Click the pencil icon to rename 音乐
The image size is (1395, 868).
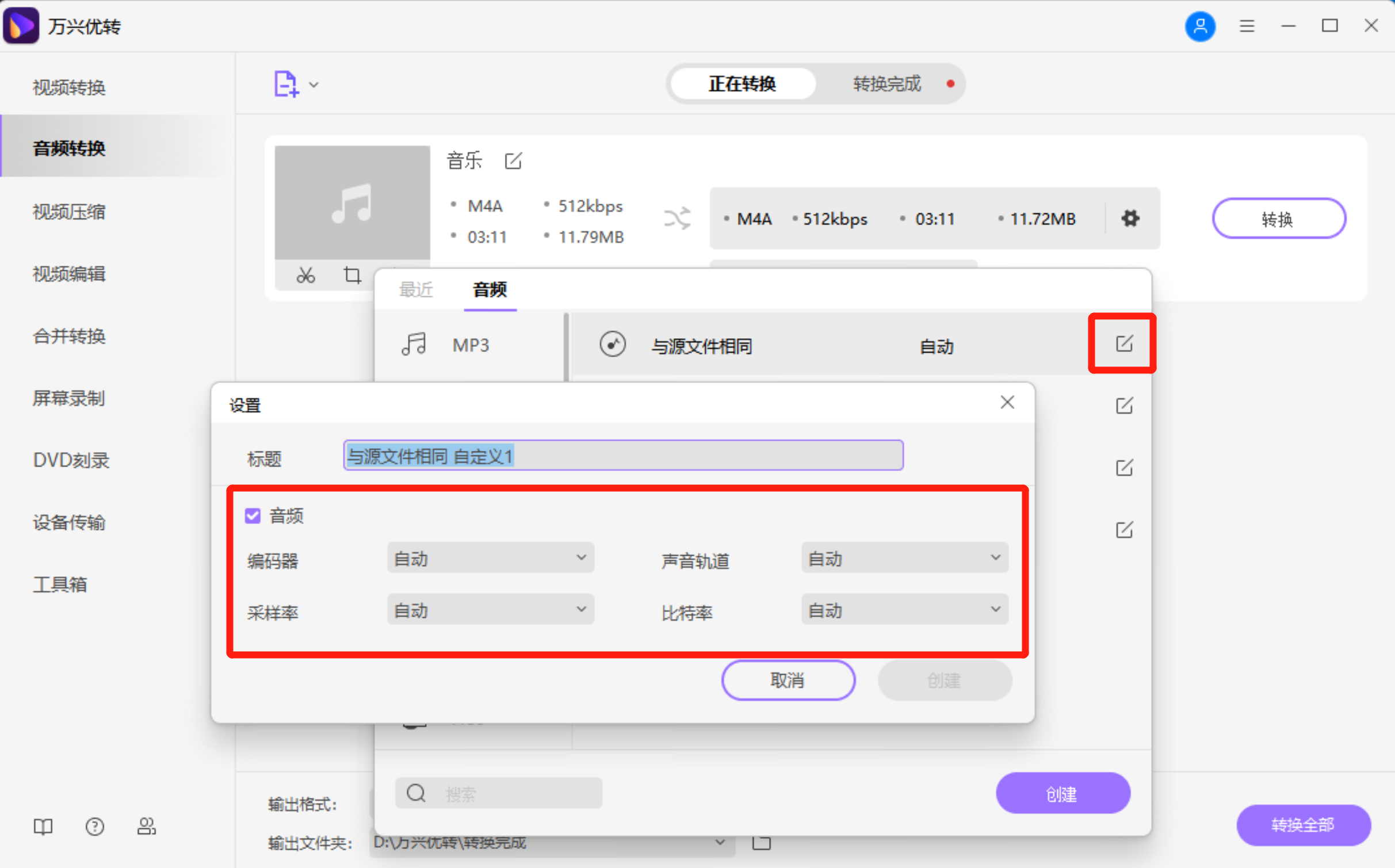tap(513, 161)
